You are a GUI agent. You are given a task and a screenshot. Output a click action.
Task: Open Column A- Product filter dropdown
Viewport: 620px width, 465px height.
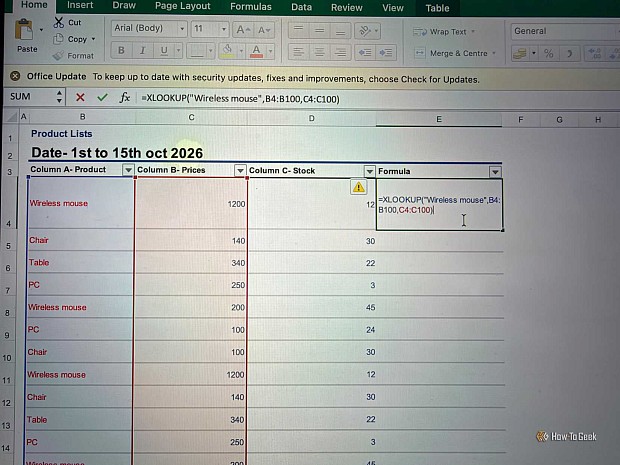pos(128,170)
